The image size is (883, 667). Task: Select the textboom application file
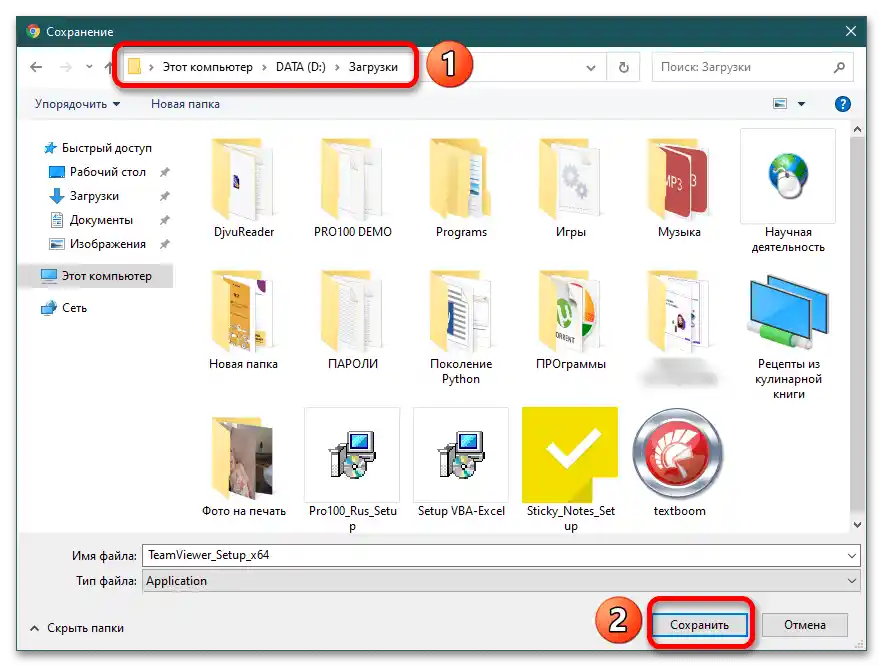click(x=679, y=463)
